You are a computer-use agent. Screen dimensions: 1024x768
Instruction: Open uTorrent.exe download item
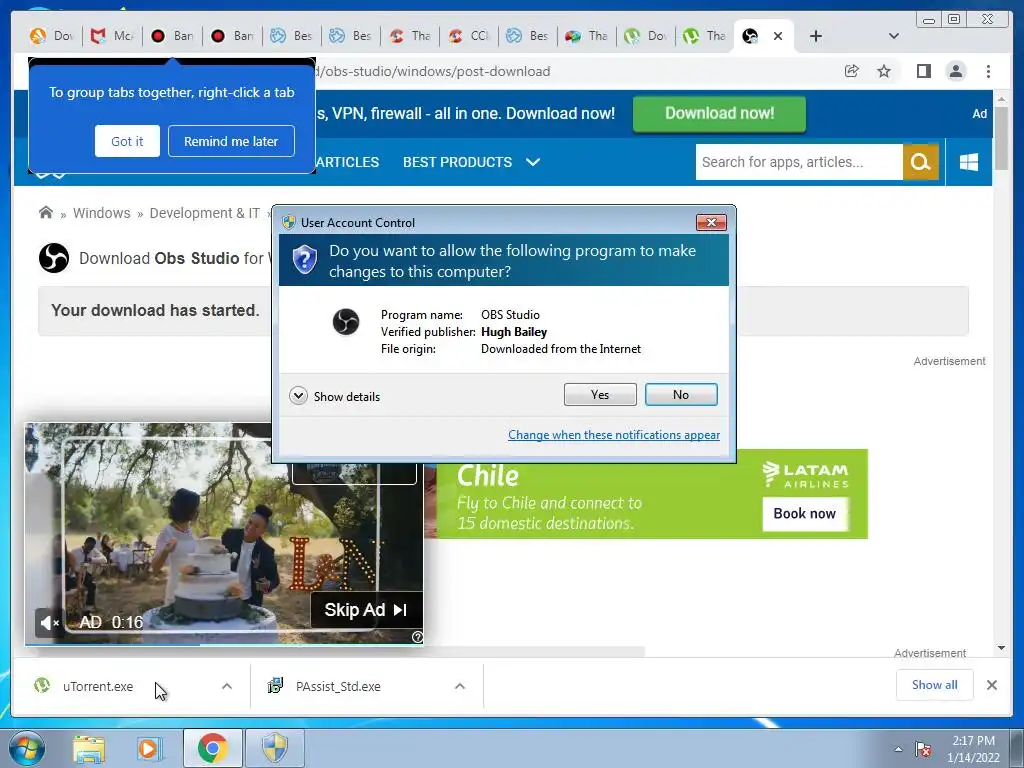(98, 686)
